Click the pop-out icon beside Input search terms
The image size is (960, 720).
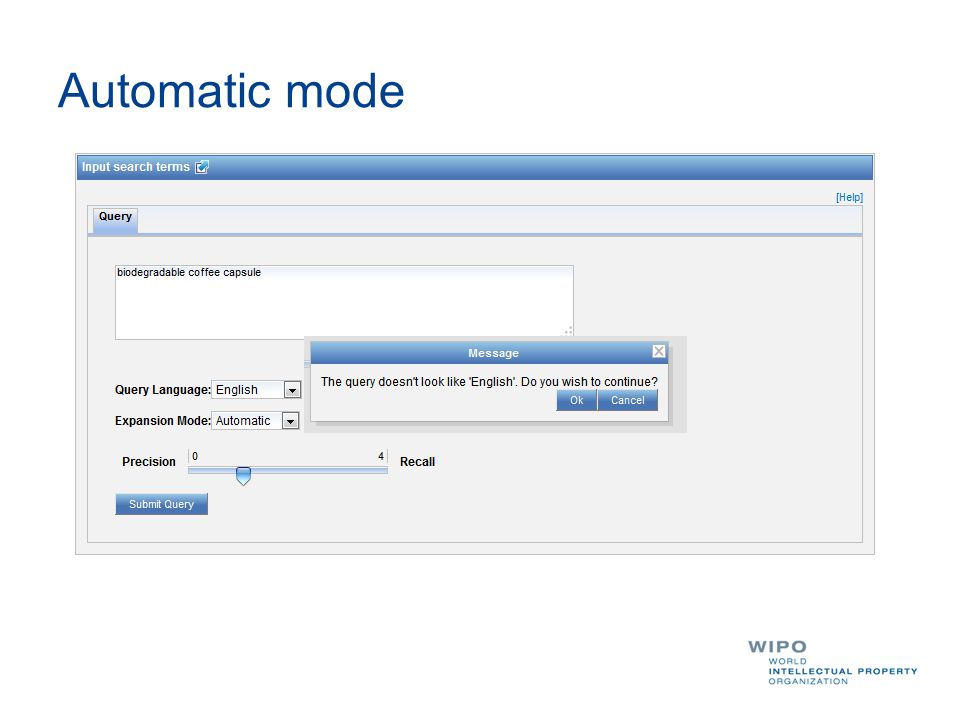tap(202, 167)
